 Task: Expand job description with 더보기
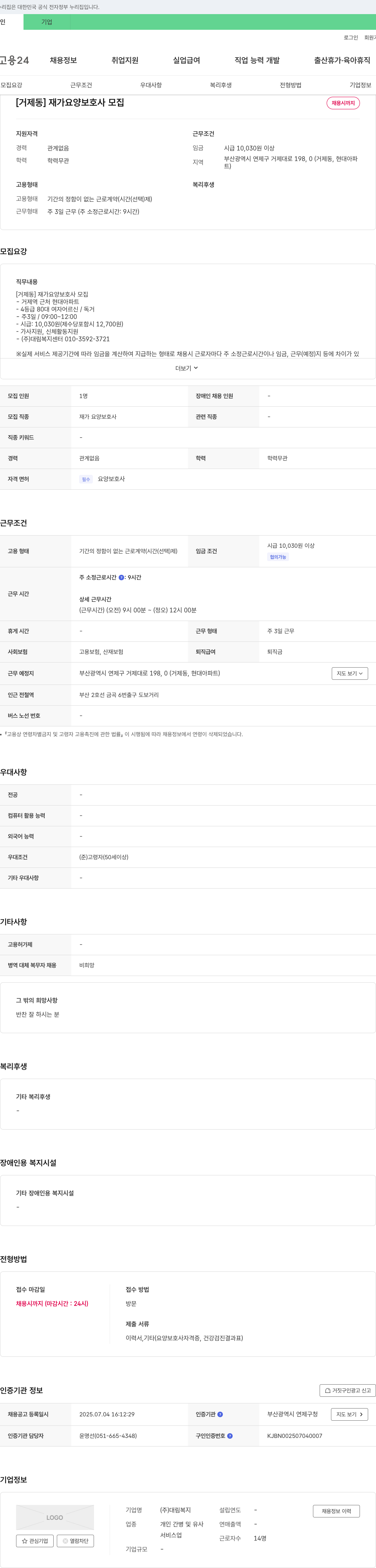coord(187,368)
